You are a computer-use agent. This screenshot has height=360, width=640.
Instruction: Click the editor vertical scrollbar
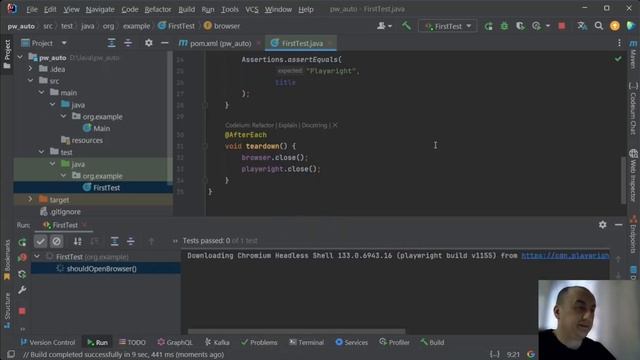pyautogui.click(x=623, y=180)
